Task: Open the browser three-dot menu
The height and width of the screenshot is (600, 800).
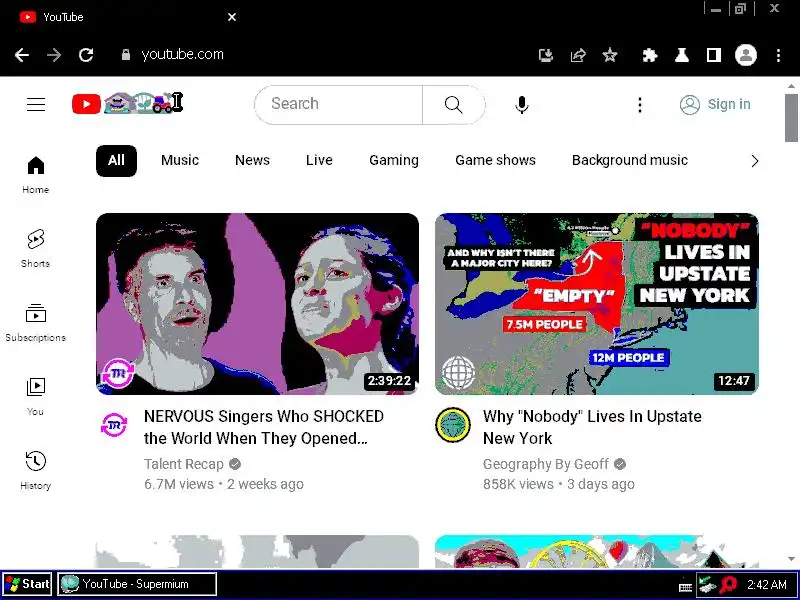Action: click(778, 55)
